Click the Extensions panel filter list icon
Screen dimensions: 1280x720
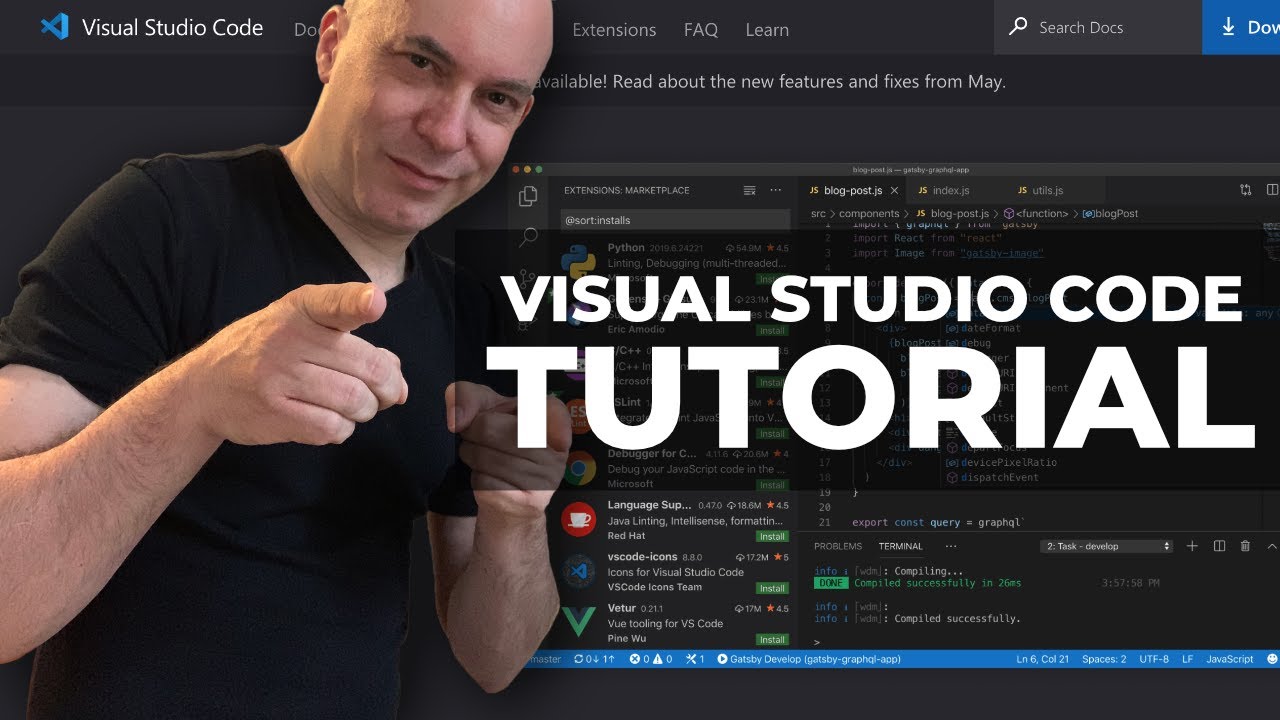pos(750,190)
